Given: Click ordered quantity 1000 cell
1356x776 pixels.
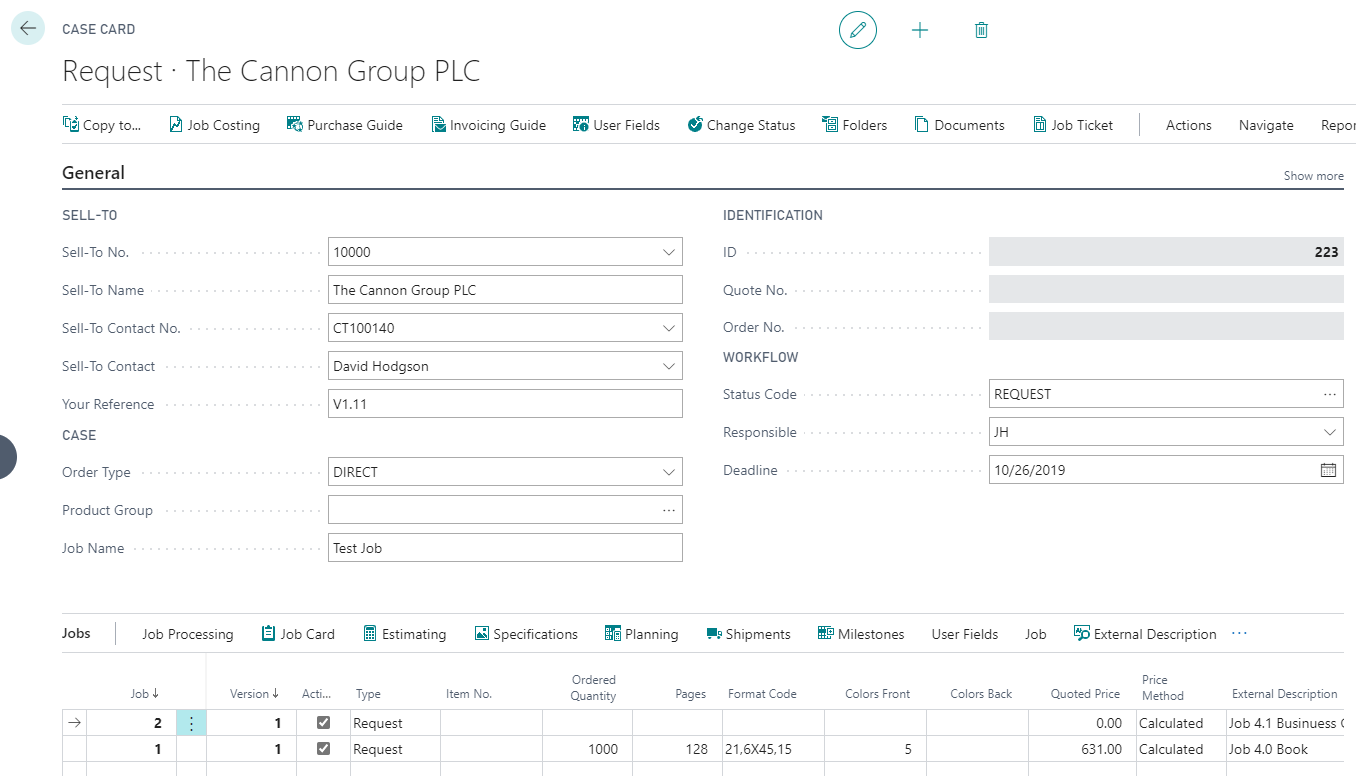Looking at the screenshot, I should click(x=587, y=749).
